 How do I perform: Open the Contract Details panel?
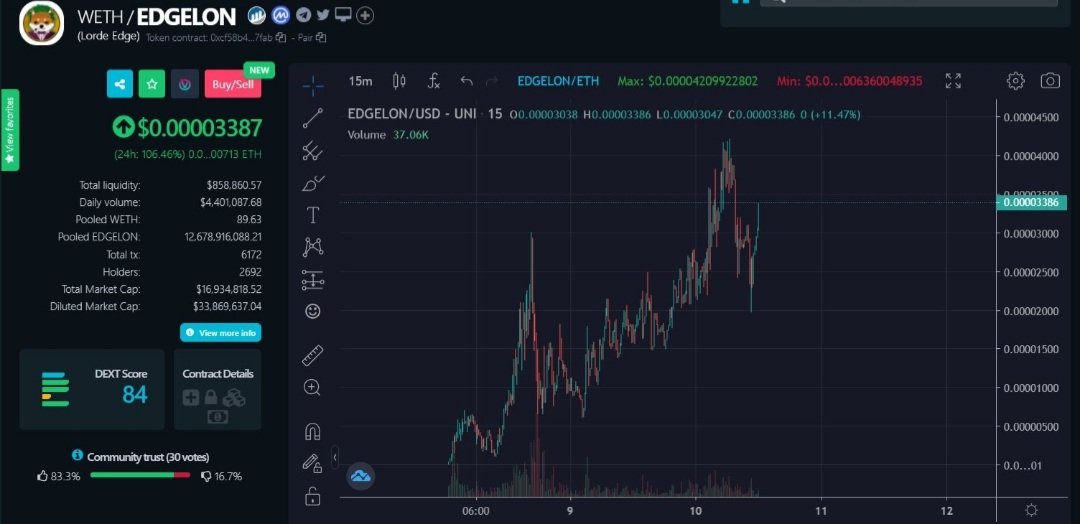click(x=218, y=390)
